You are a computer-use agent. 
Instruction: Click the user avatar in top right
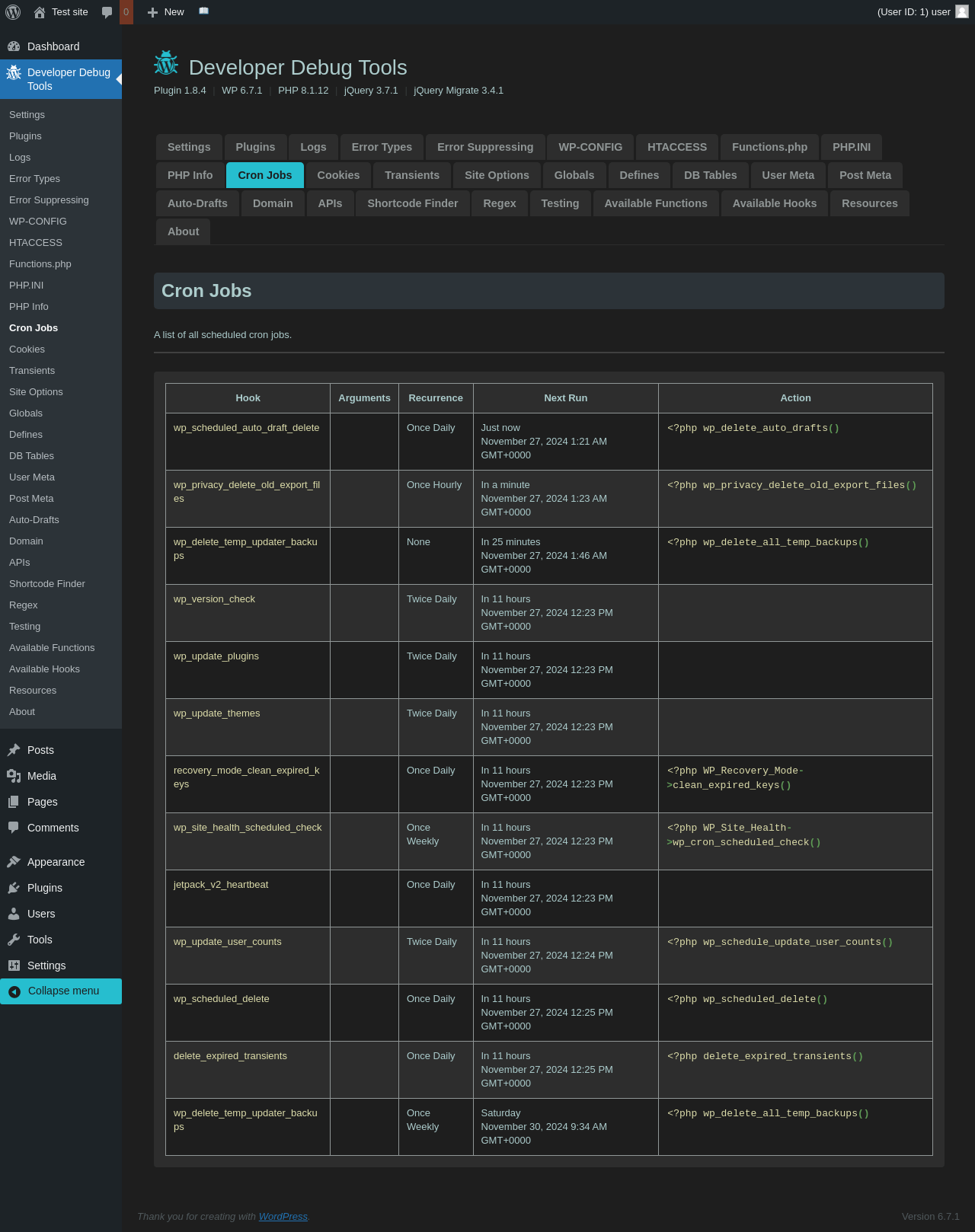(961, 11)
